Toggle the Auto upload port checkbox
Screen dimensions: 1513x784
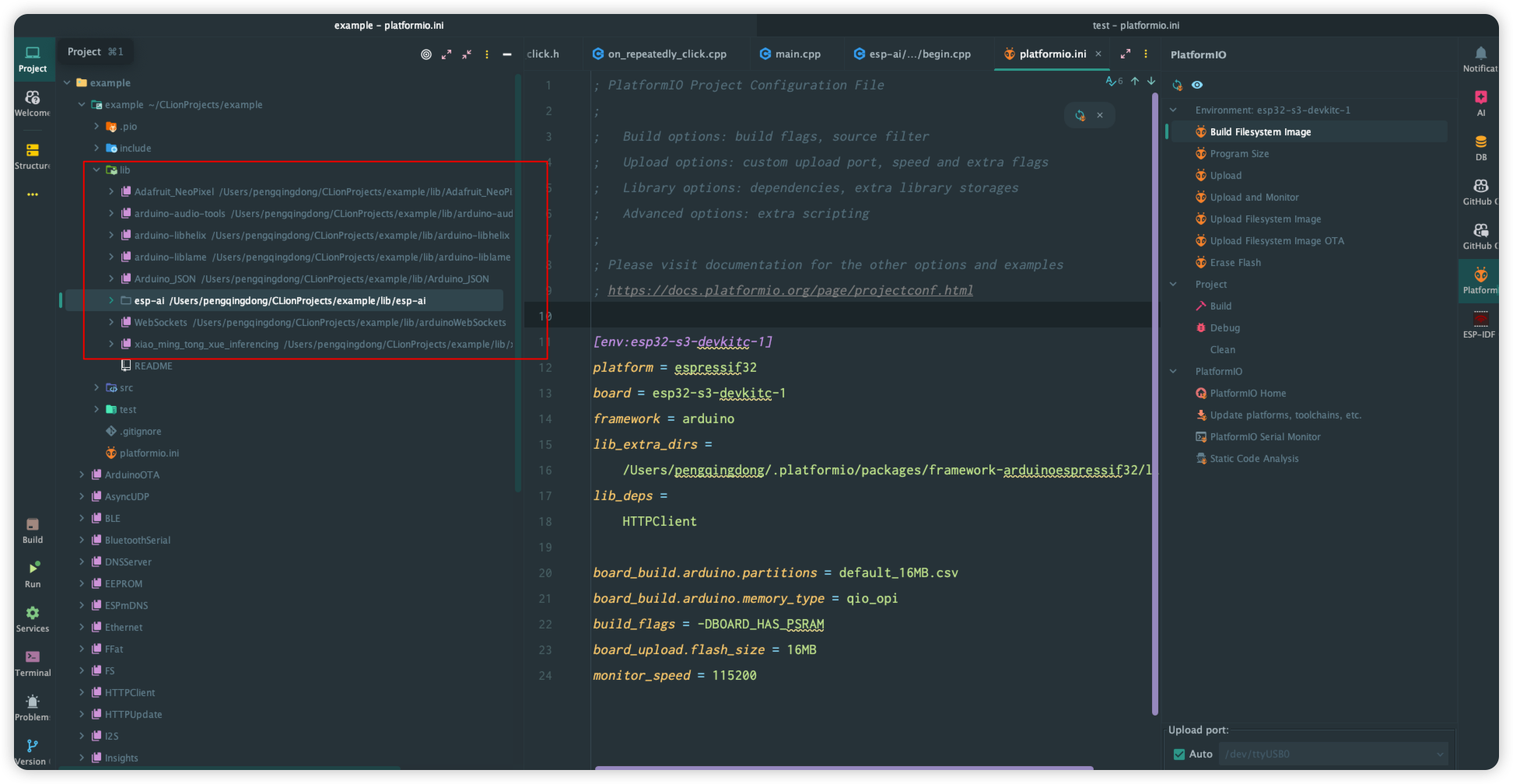1179,754
